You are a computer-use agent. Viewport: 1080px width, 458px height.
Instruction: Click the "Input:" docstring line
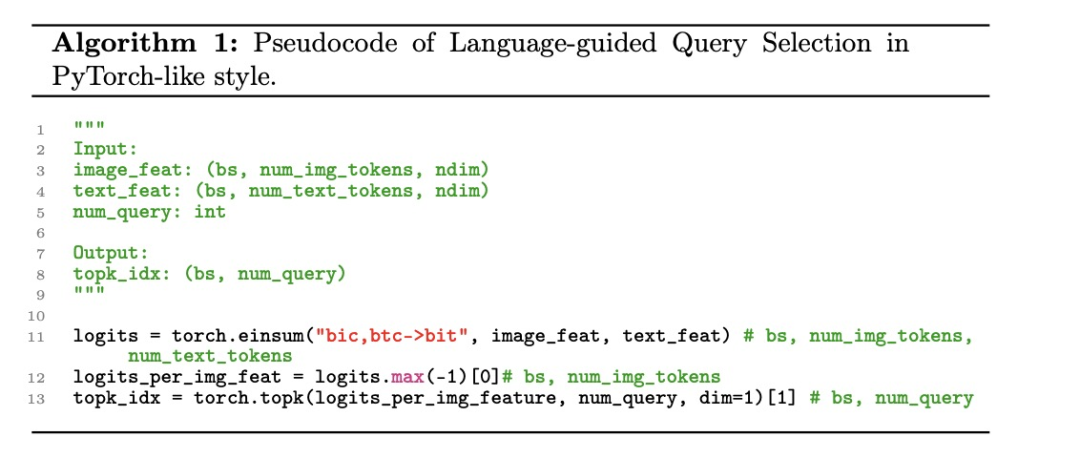[105, 149]
